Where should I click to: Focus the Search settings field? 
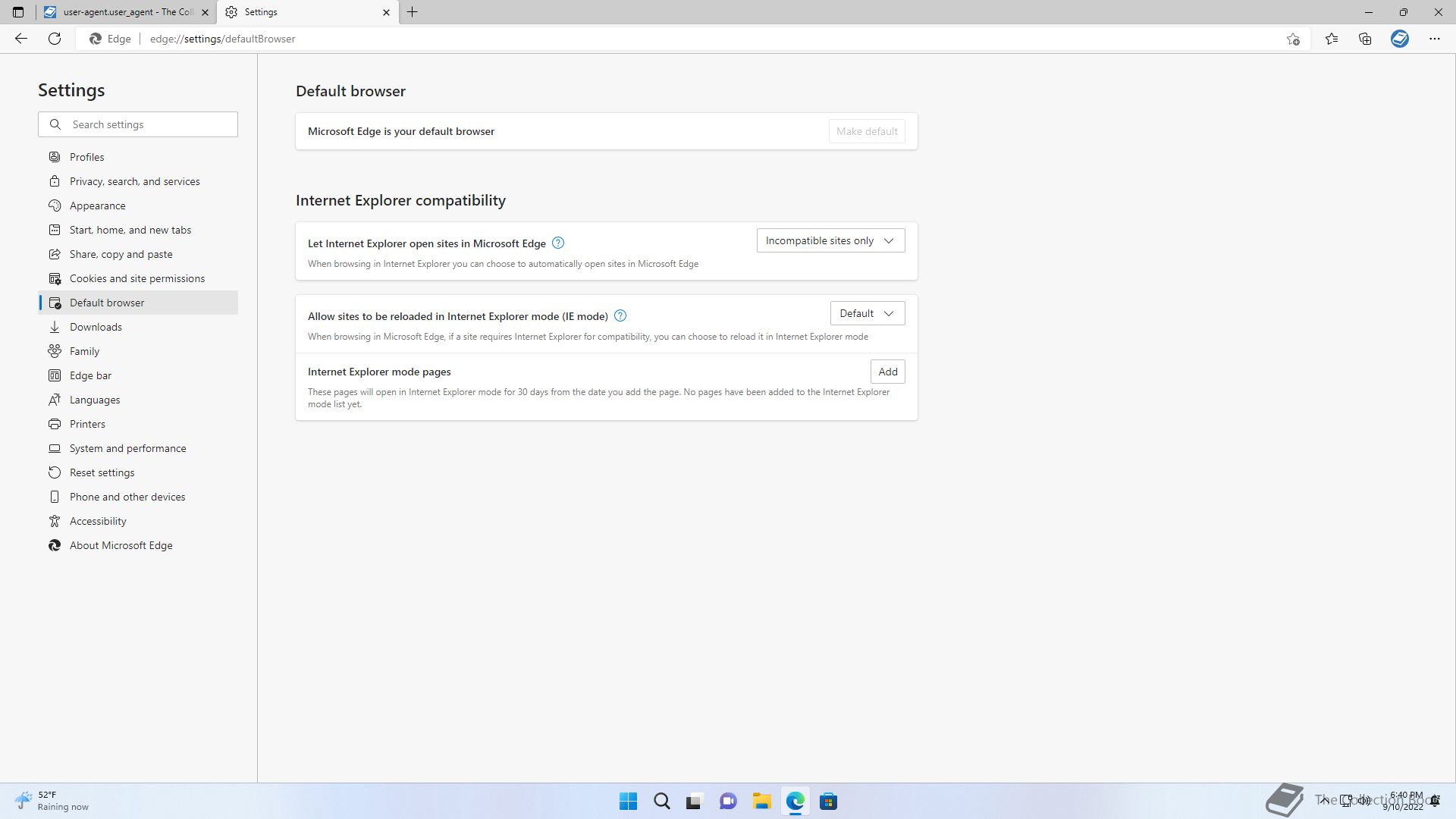138,124
